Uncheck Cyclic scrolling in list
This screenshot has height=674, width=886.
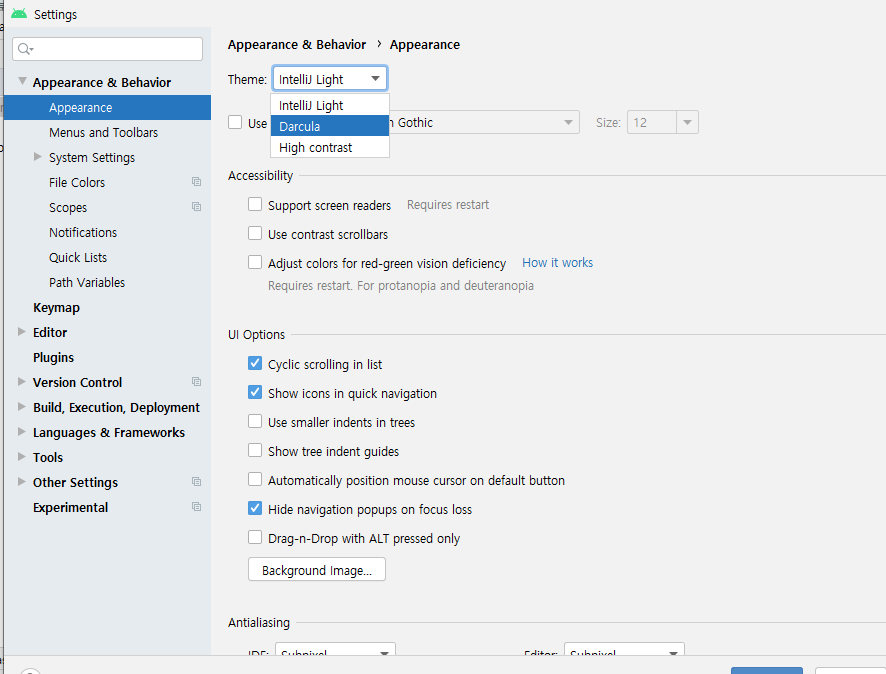[255, 363]
